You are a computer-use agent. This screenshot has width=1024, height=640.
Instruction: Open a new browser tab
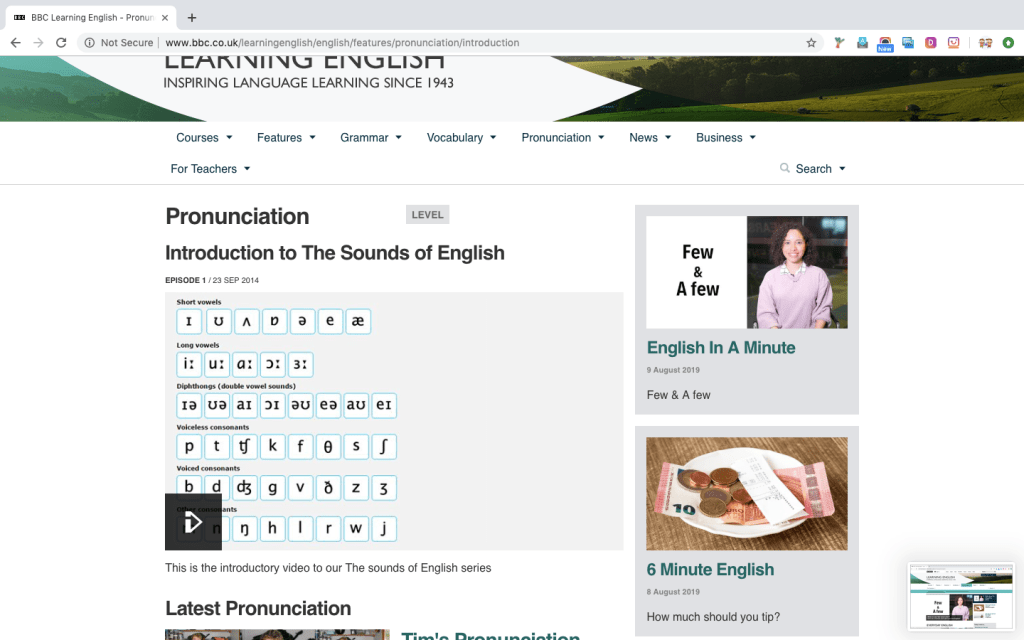192,17
